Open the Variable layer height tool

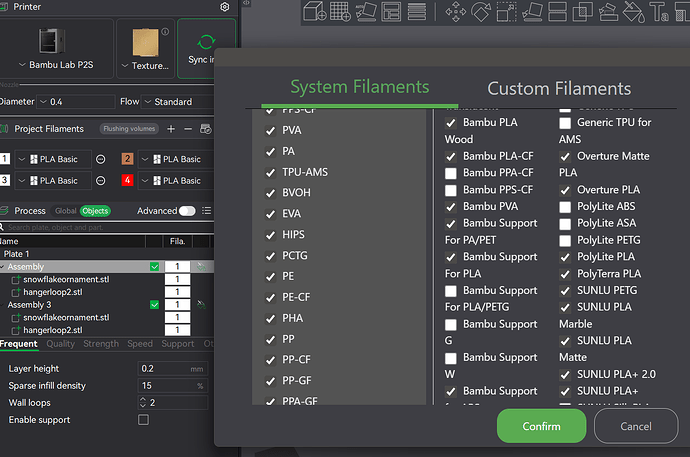(x=417, y=11)
